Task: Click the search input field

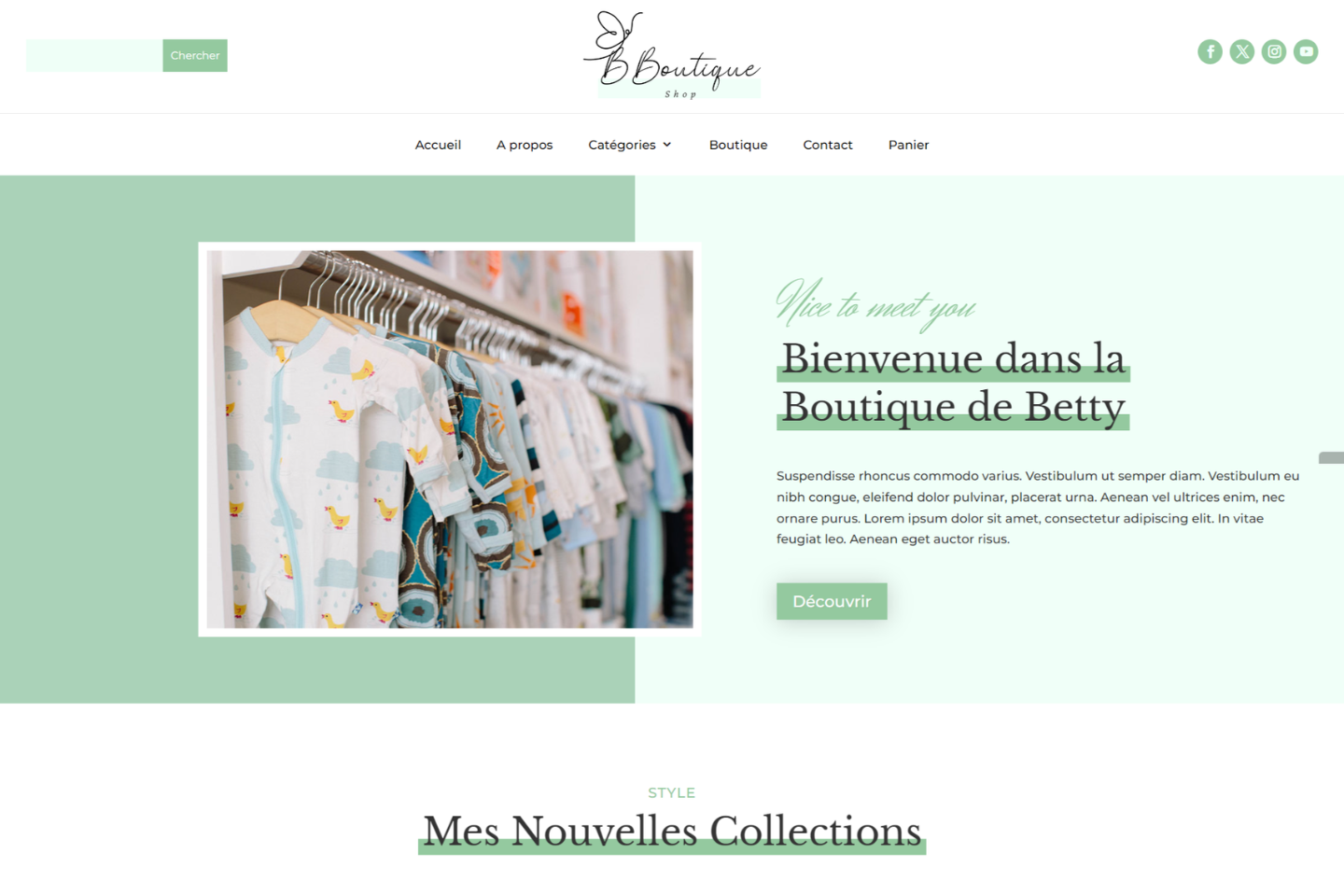Action: [x=94, y=55]
